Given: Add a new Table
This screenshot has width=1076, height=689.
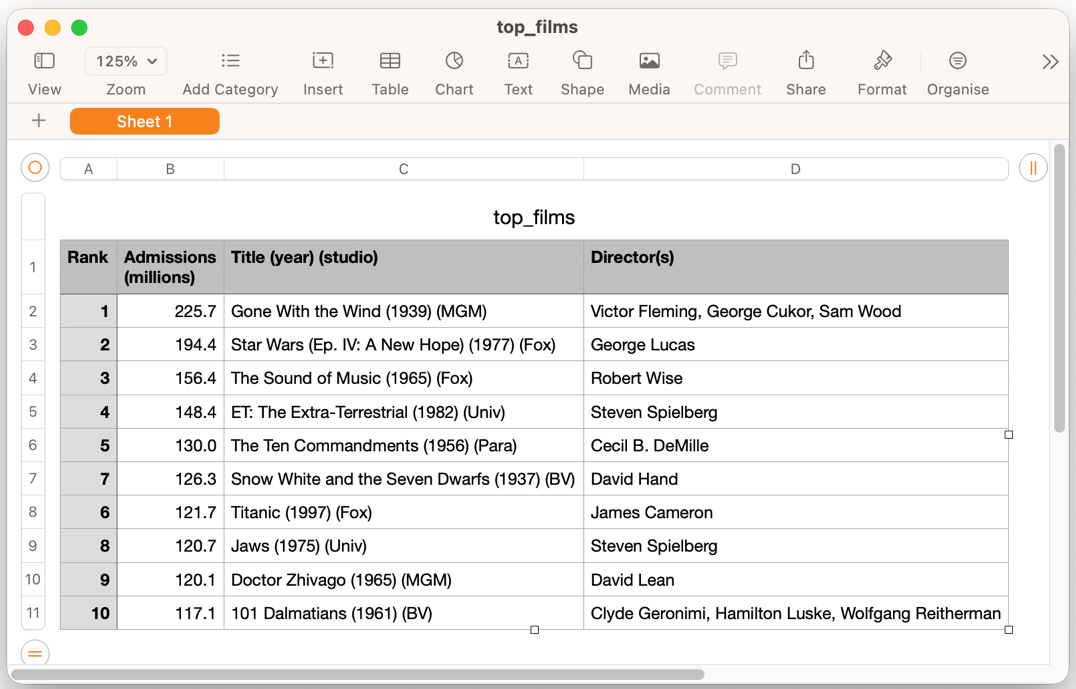Looking at the screenshot, I should [x=390, y=73].
